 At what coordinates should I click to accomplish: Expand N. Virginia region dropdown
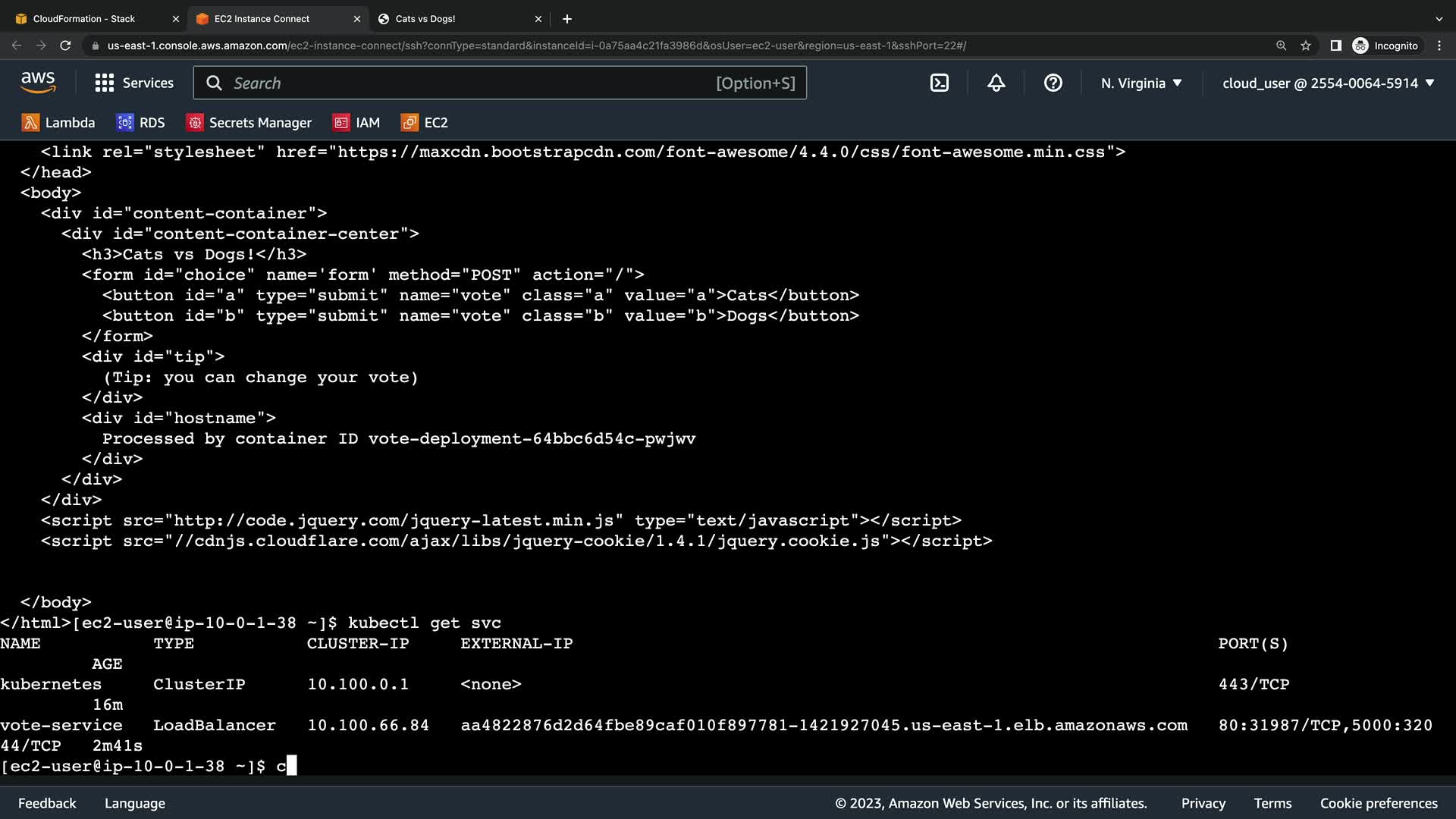click(1141, 83)
